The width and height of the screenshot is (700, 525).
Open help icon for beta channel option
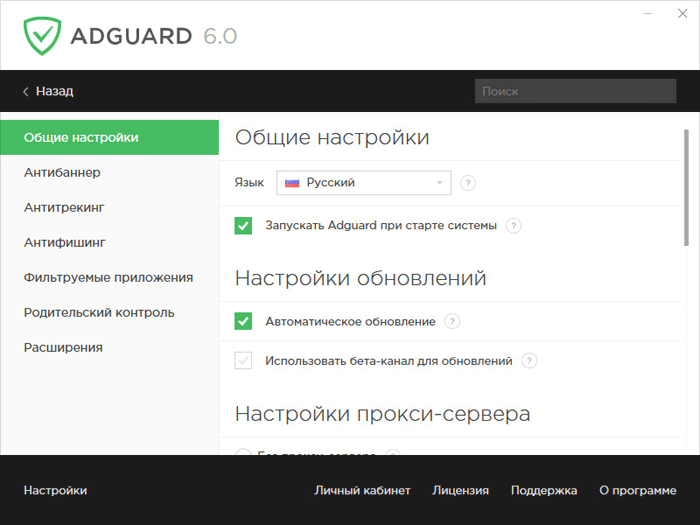pyautogui.click(x=529, y=360)
